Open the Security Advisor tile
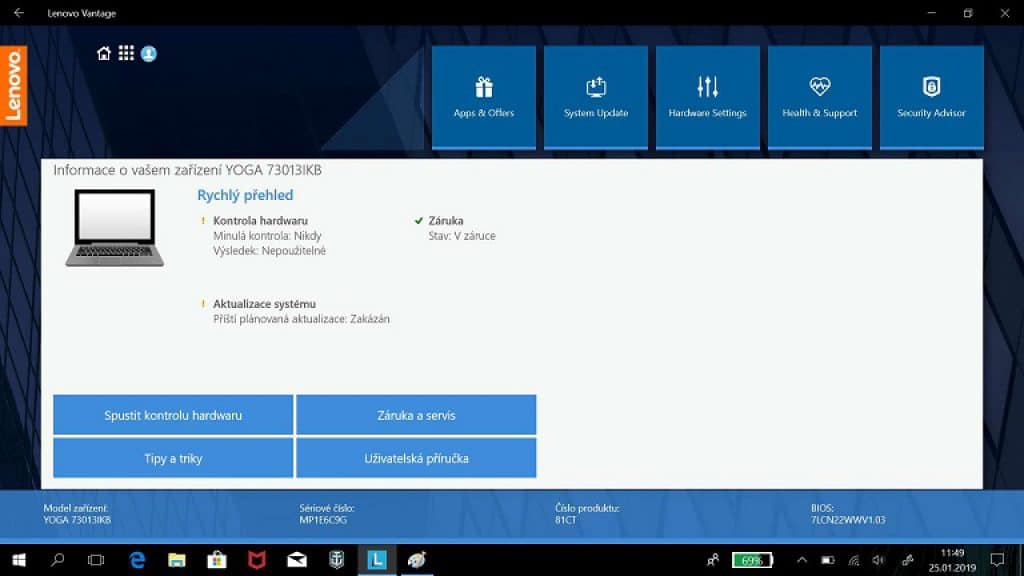 coord(931,97)
